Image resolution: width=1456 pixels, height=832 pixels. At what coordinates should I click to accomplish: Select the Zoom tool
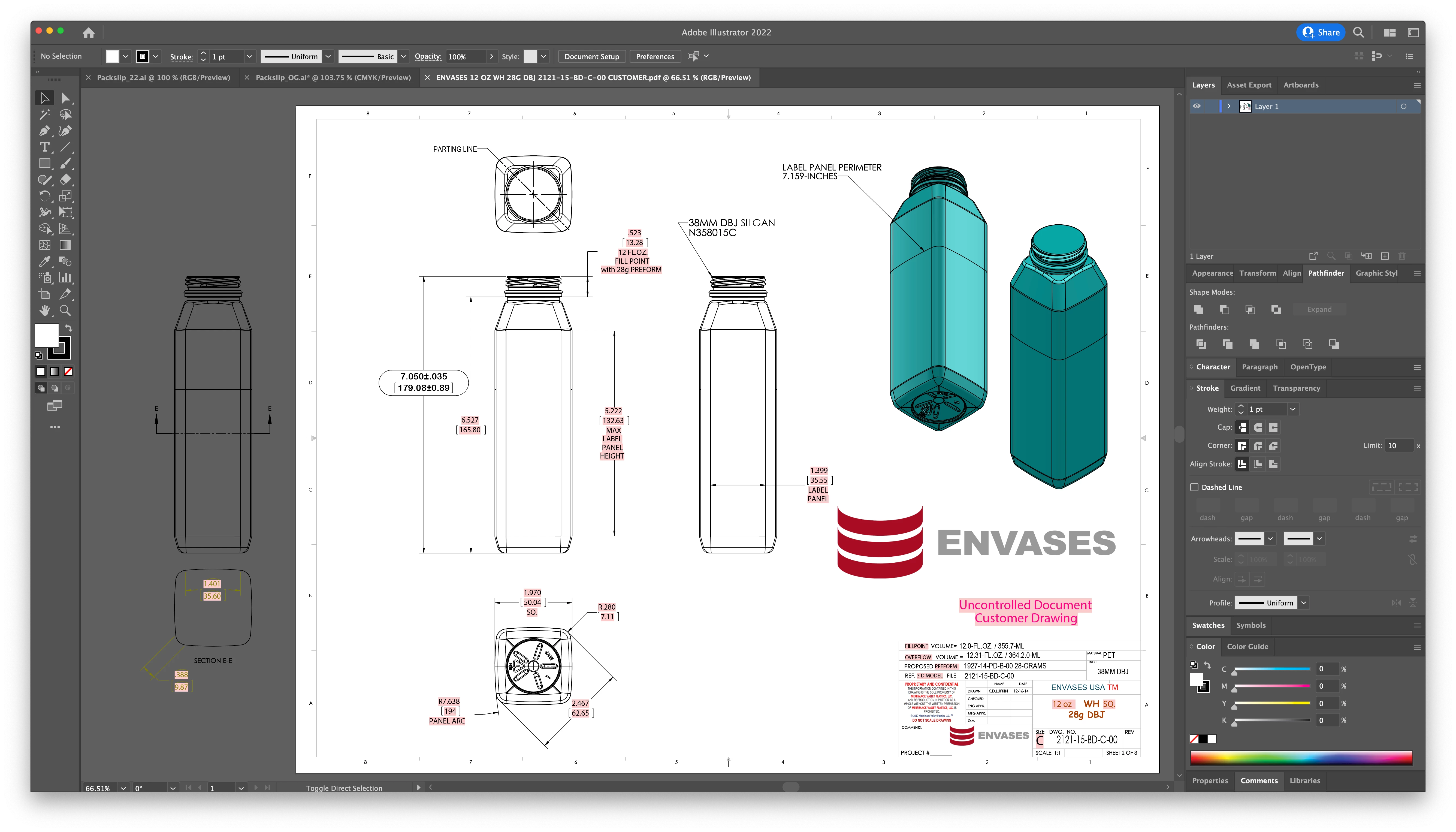pyautogui.click(x=66, y=310)
